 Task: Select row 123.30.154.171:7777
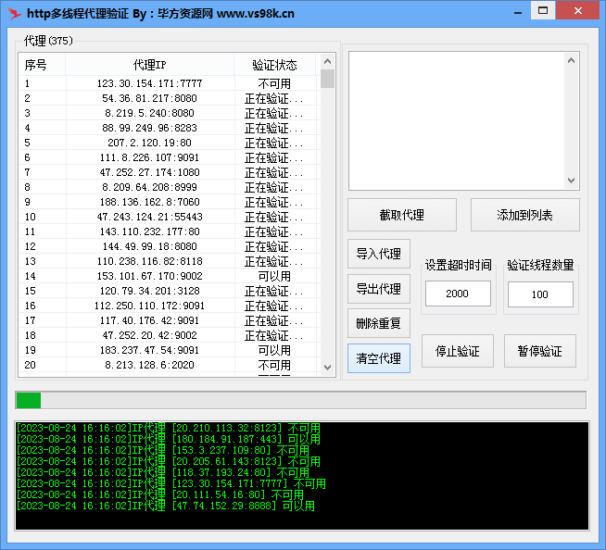[170, 83]
